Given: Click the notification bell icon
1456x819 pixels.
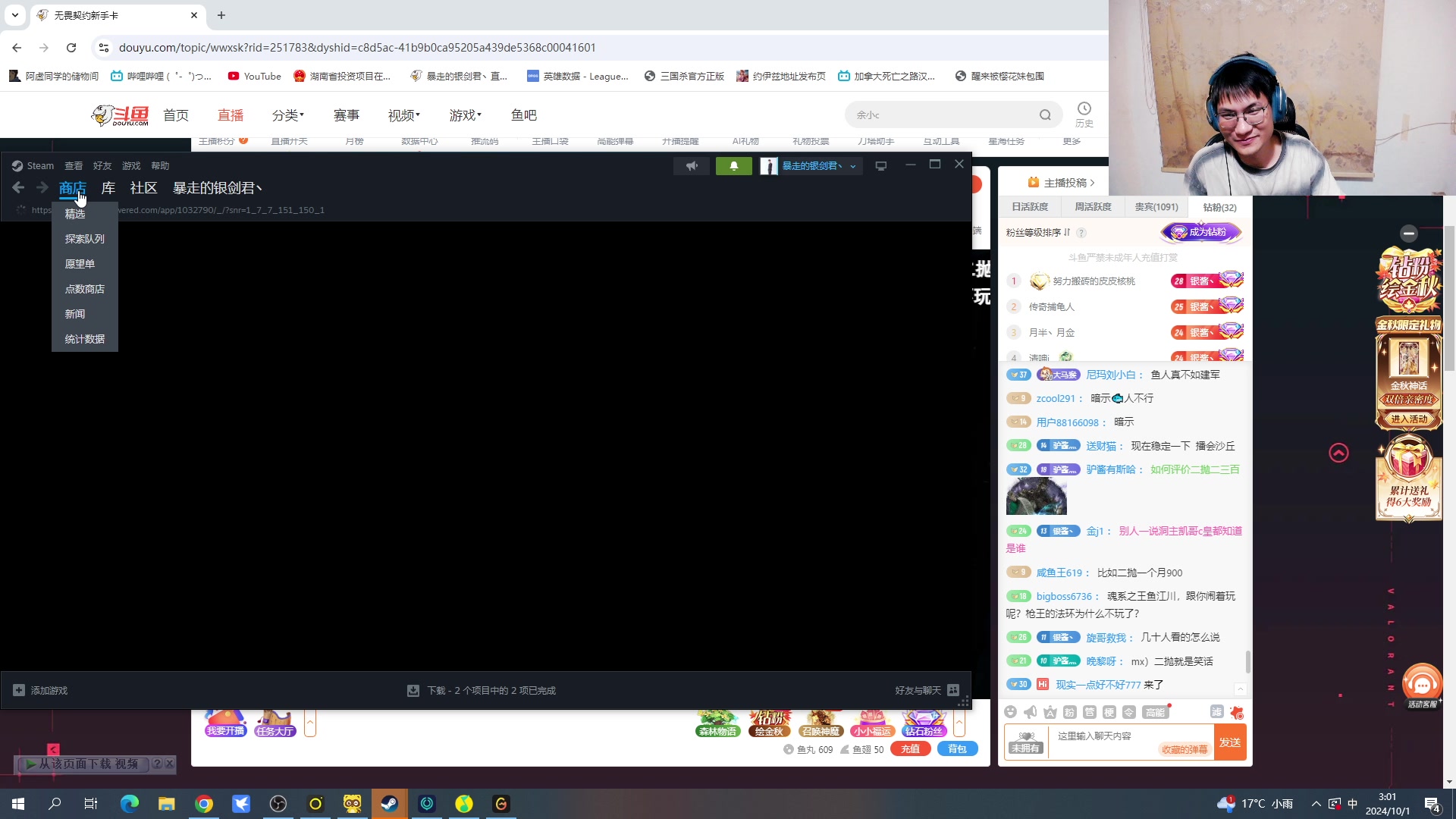Looking at the screenshot, I should 733,165.
